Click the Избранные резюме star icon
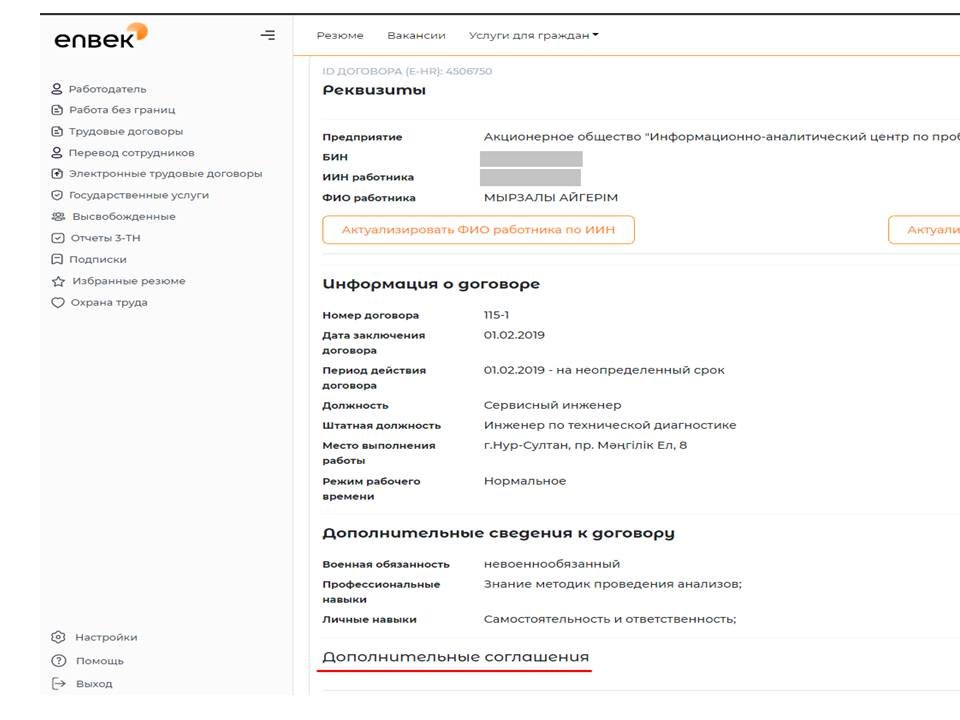Image resolution: width=960 pixels, height=720 pixels. pyautogui.click(x=58, y=281)
